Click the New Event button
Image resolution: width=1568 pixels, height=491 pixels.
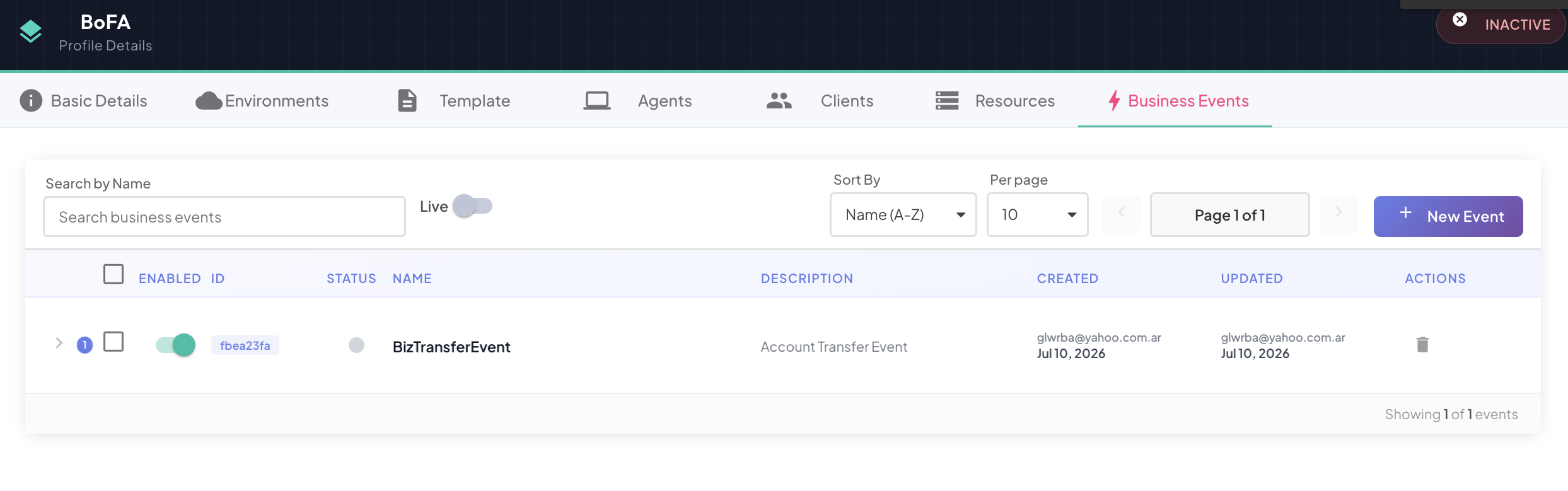click(x=1448, y=216)
